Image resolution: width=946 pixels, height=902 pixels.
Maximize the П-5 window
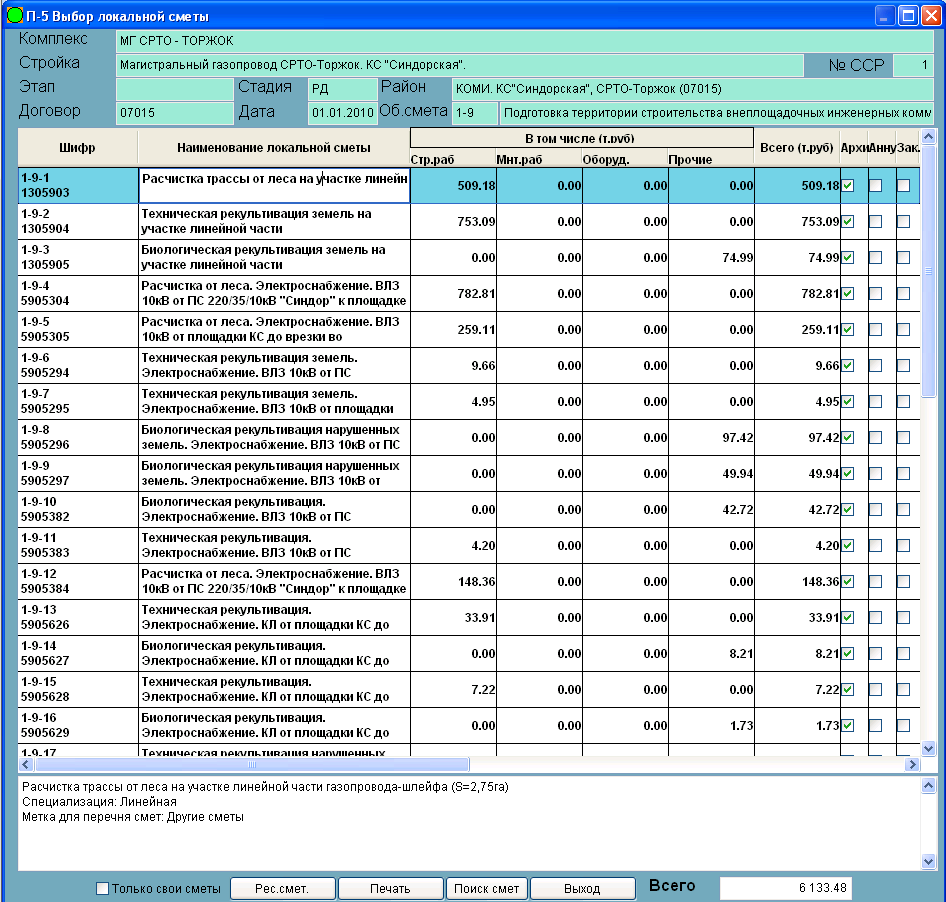tap(908, 15)
